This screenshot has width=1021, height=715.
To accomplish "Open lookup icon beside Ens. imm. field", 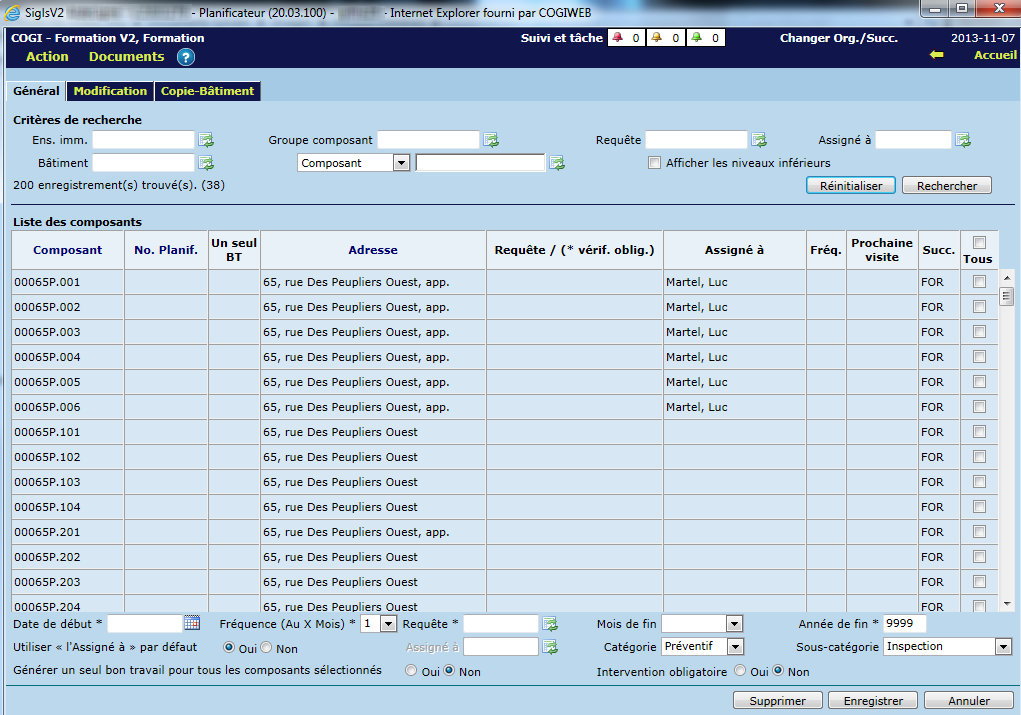I will (x=206, y=140).
